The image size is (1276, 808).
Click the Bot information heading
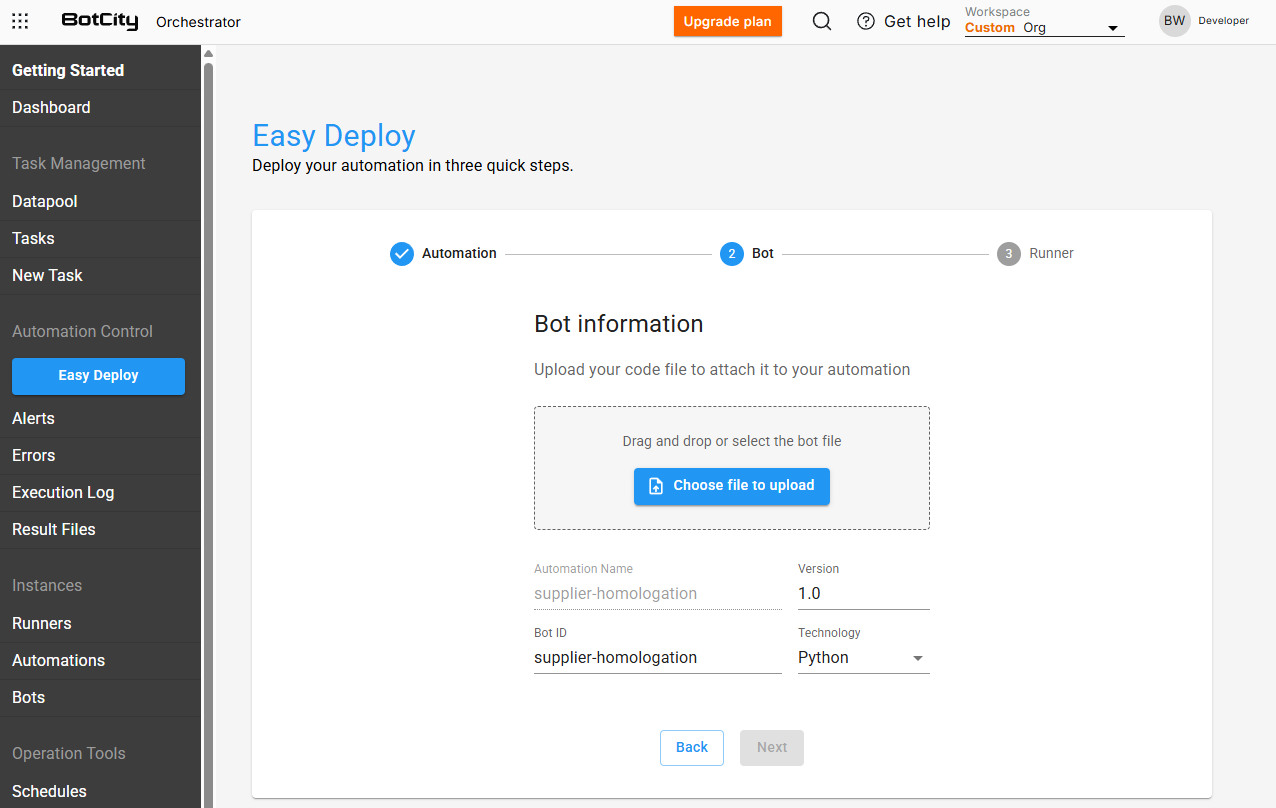pyautogui.click(x=619, y=325)
